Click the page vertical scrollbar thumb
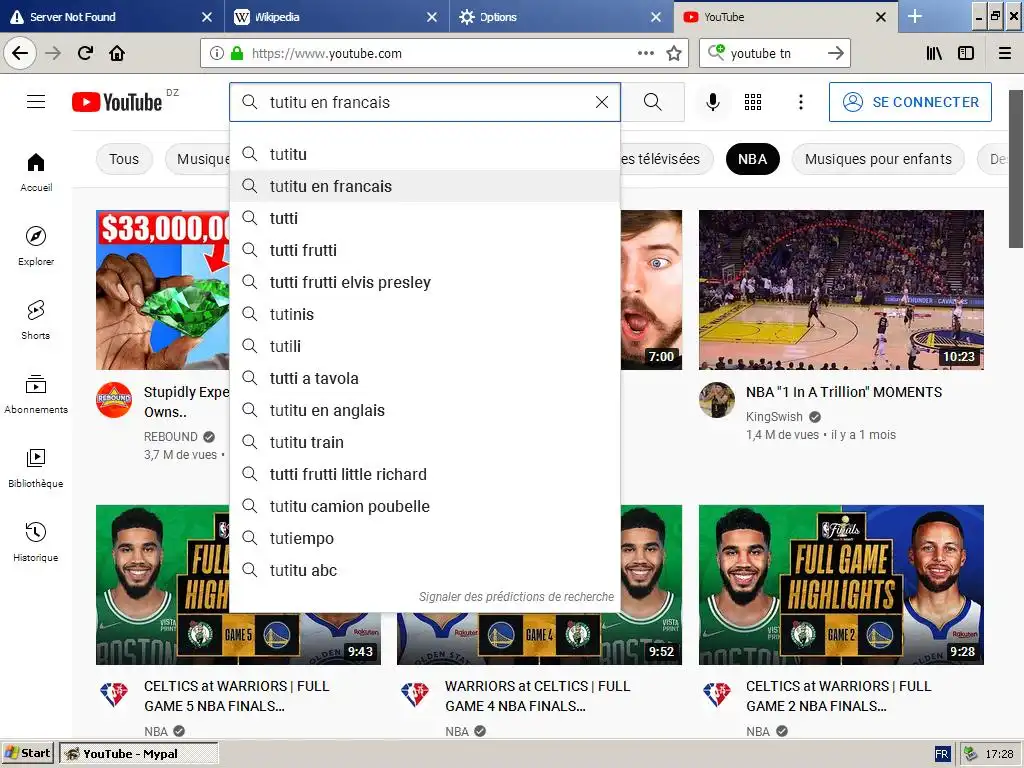The width and height of the screenshot is (1024, 768). (x=1016, y=168)
